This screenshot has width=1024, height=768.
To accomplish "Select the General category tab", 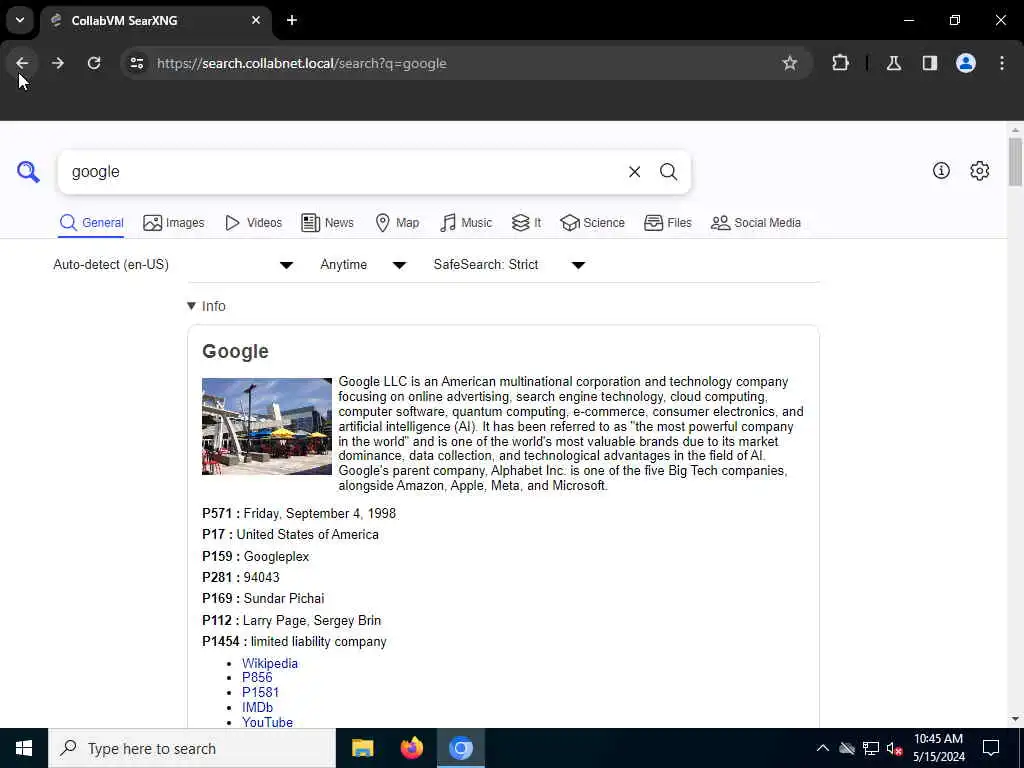I will coord(91,223).
